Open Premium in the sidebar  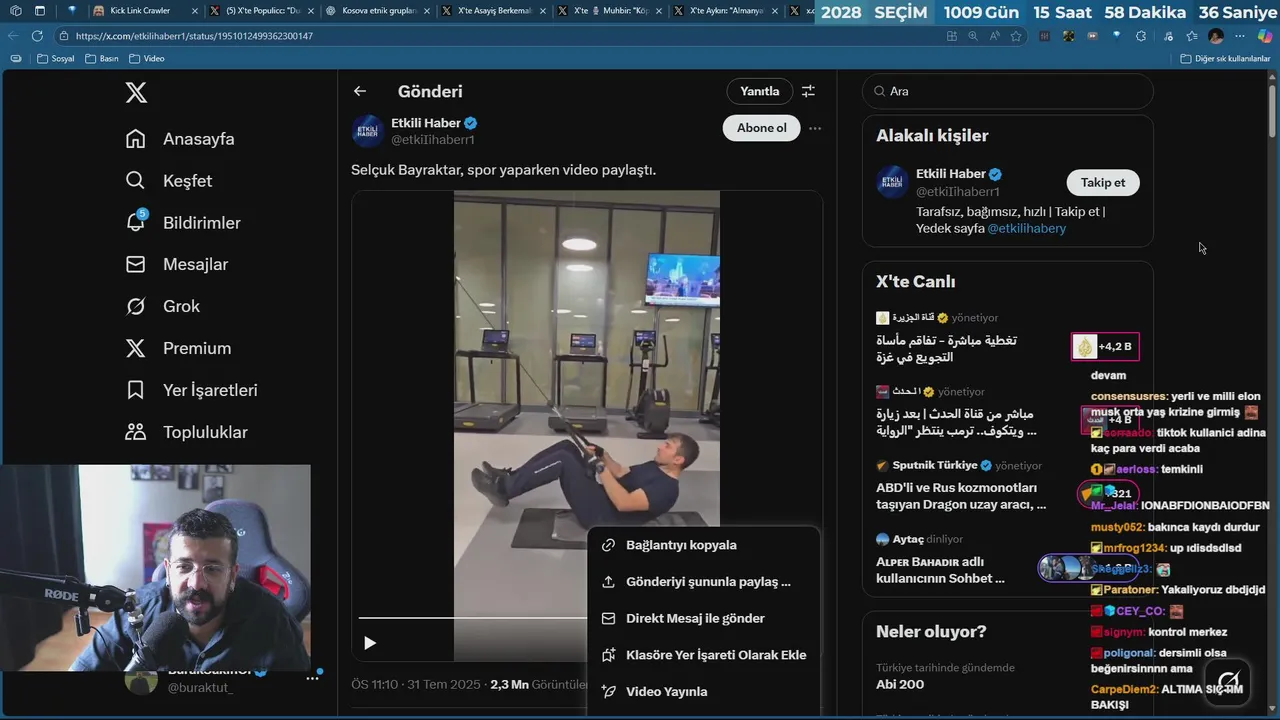click(x=178, y=349)
